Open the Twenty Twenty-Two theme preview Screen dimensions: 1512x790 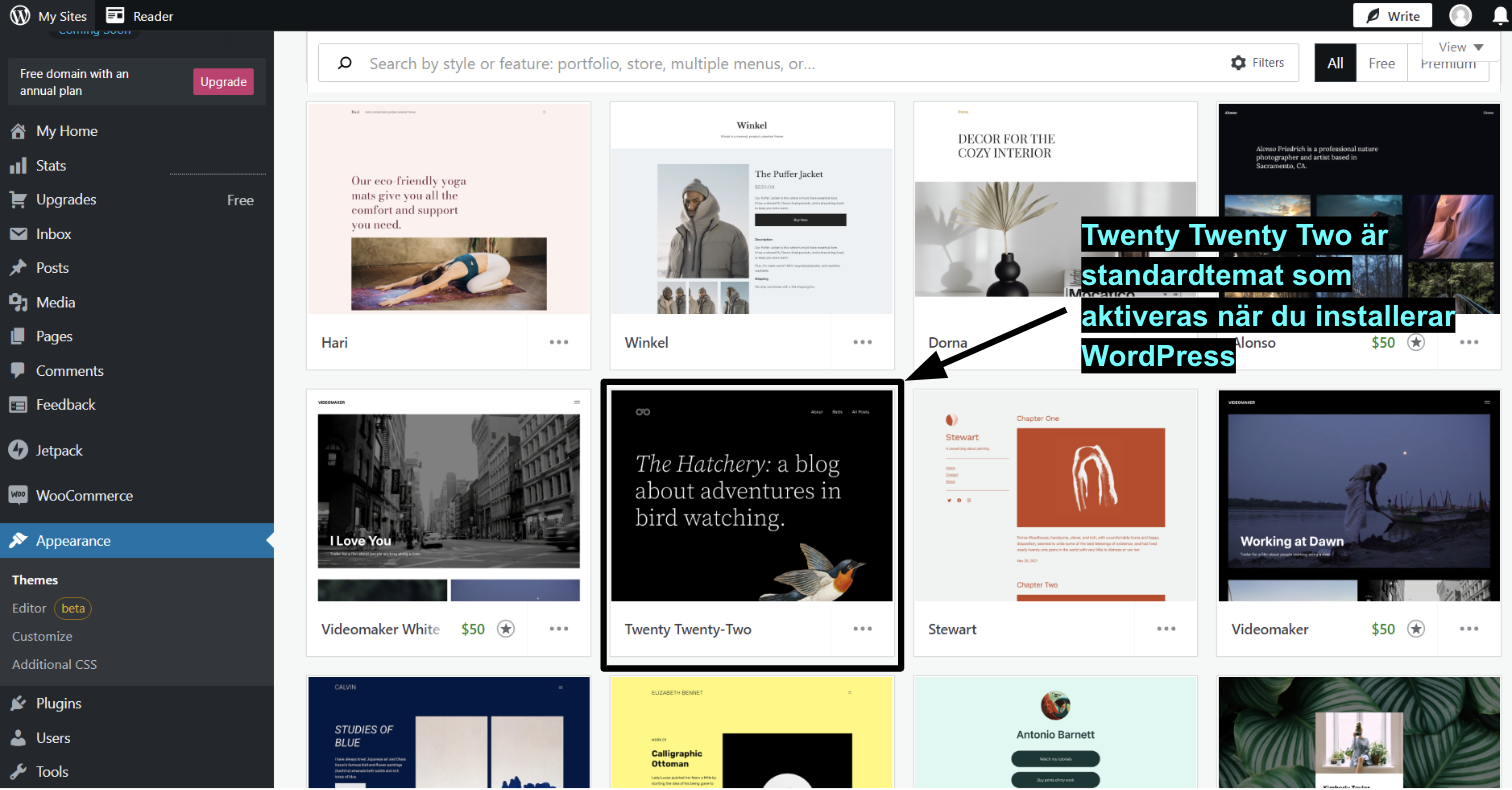tap(752, 496)
